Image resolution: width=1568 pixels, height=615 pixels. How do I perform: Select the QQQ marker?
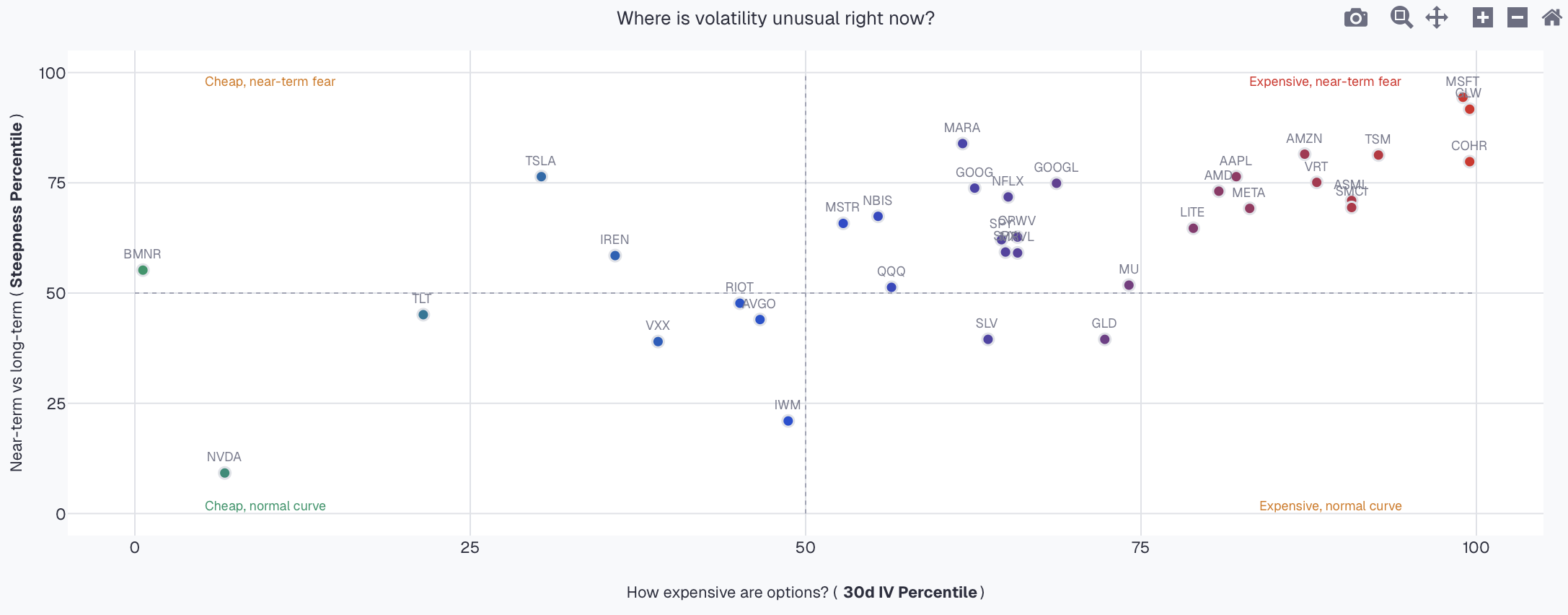[891, 287]
